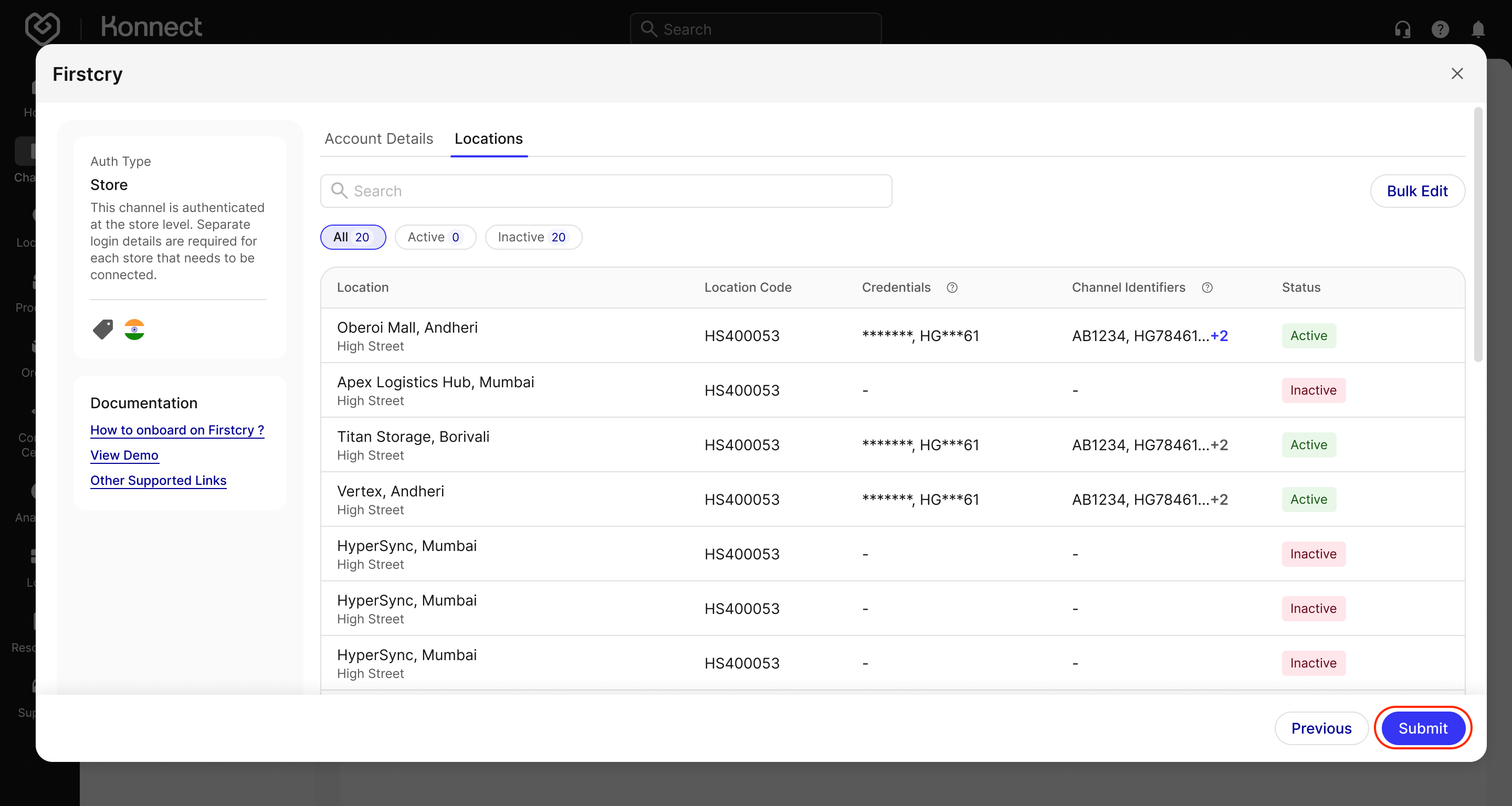Click Active status of Vertex, Andheri row

1309,499
